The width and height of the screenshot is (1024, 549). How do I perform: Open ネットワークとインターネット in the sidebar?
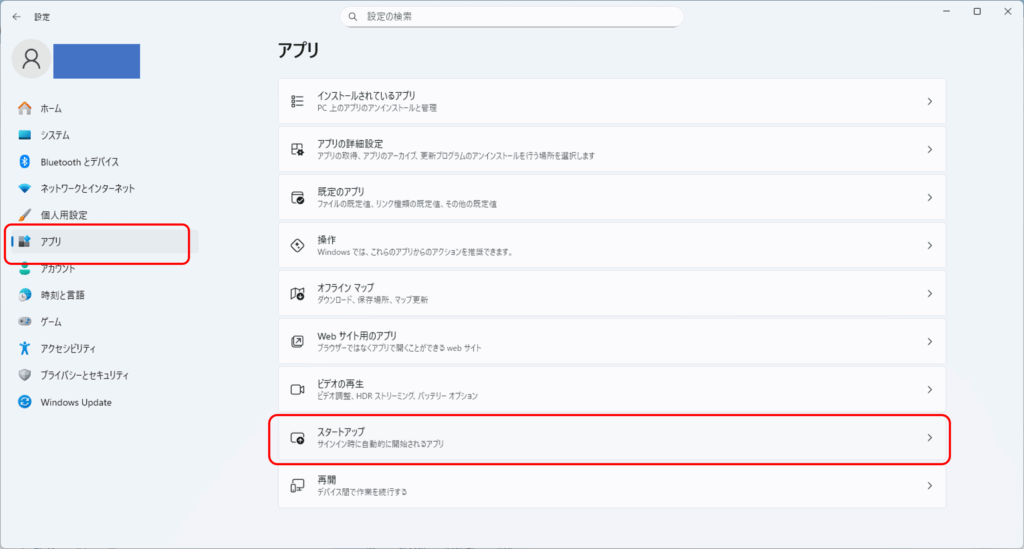coord(87,188)
